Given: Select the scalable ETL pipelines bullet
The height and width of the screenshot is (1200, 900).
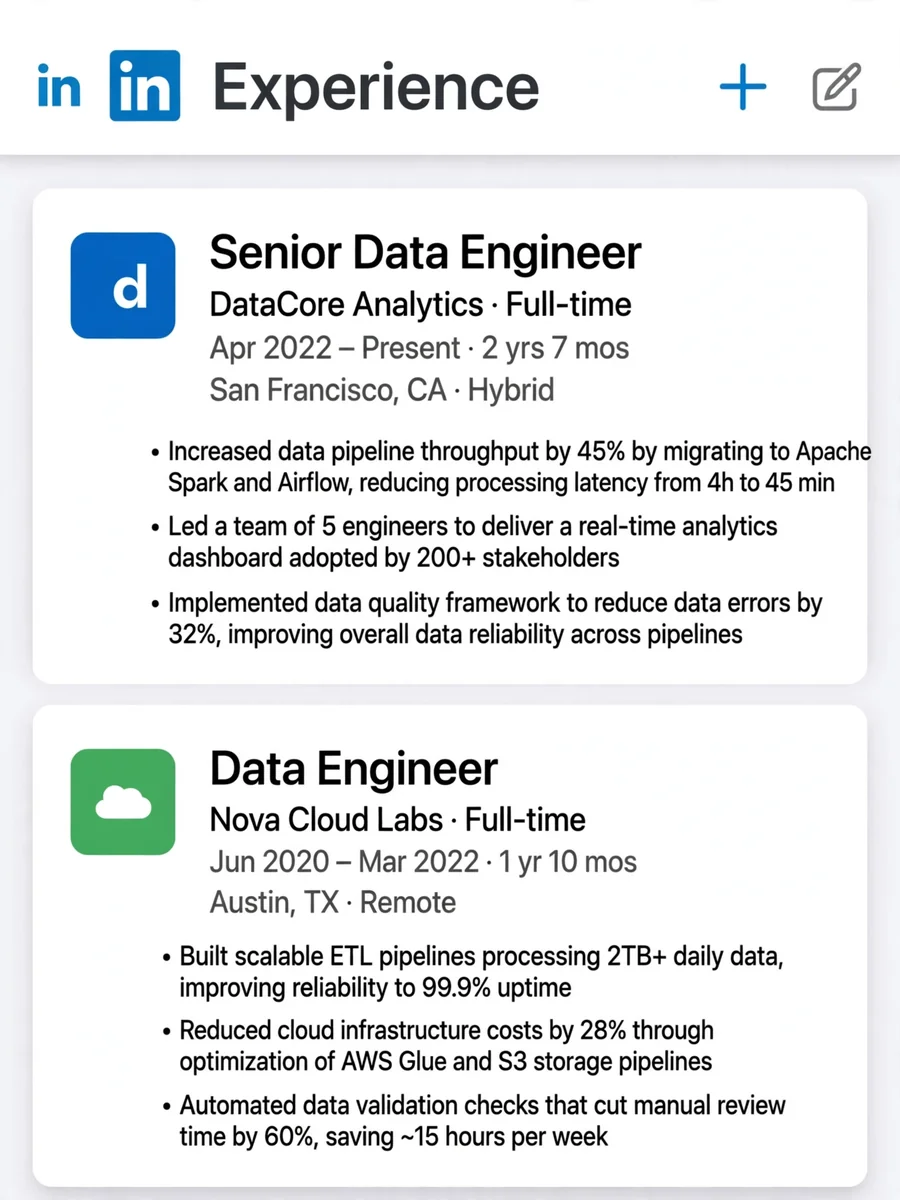Looking at the screenshot, I should click(x=471, y=972).
